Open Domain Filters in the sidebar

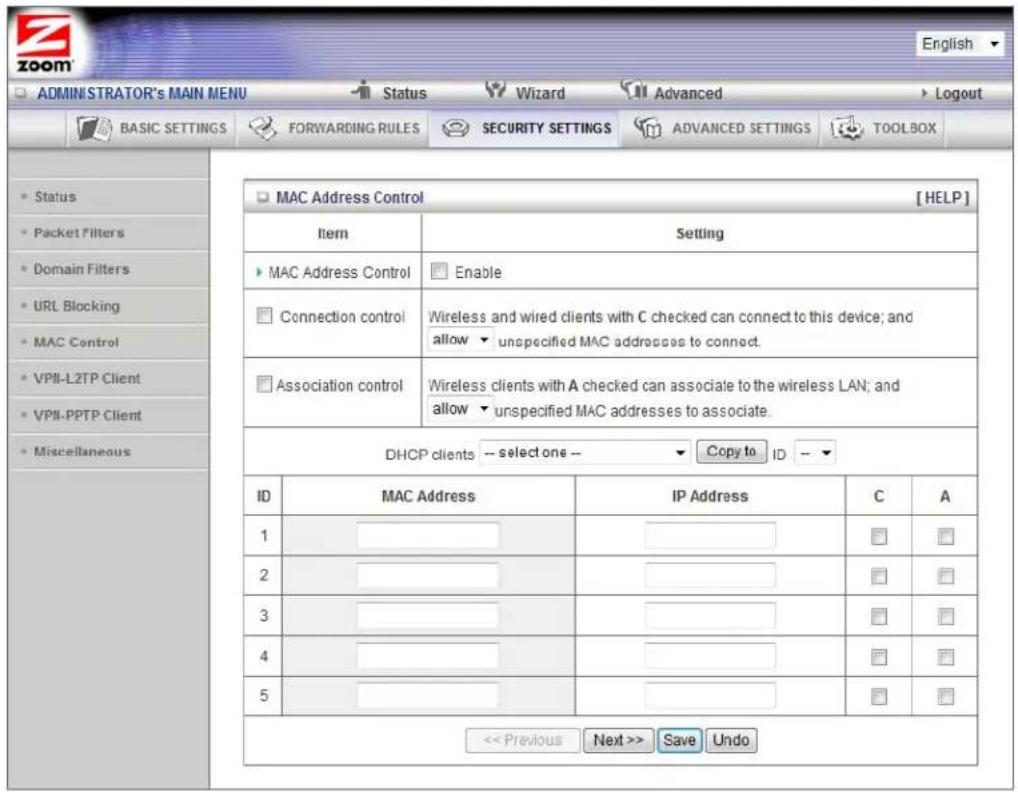pos(81,269)
